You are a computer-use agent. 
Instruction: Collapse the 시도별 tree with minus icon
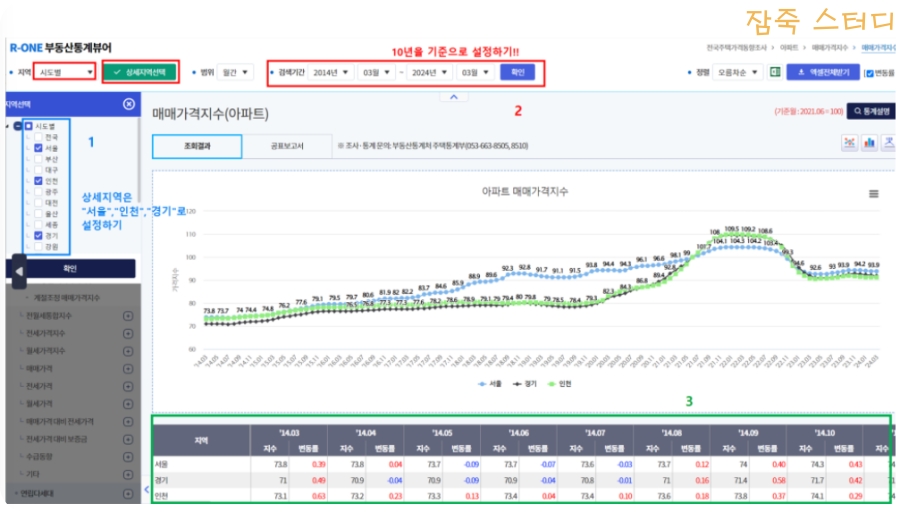[18, 126]
